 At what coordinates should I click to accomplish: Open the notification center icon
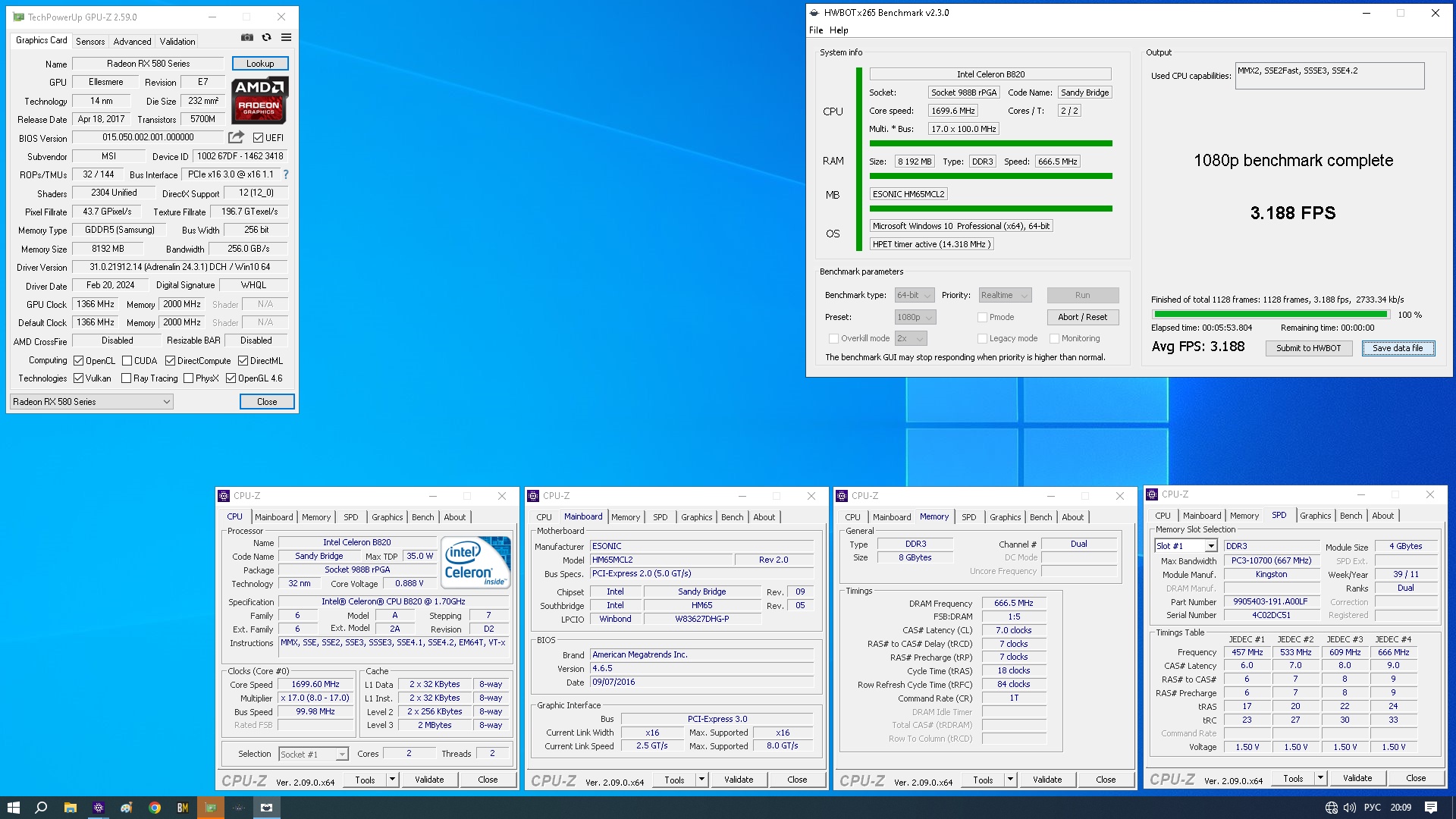tap(1431, 808)
